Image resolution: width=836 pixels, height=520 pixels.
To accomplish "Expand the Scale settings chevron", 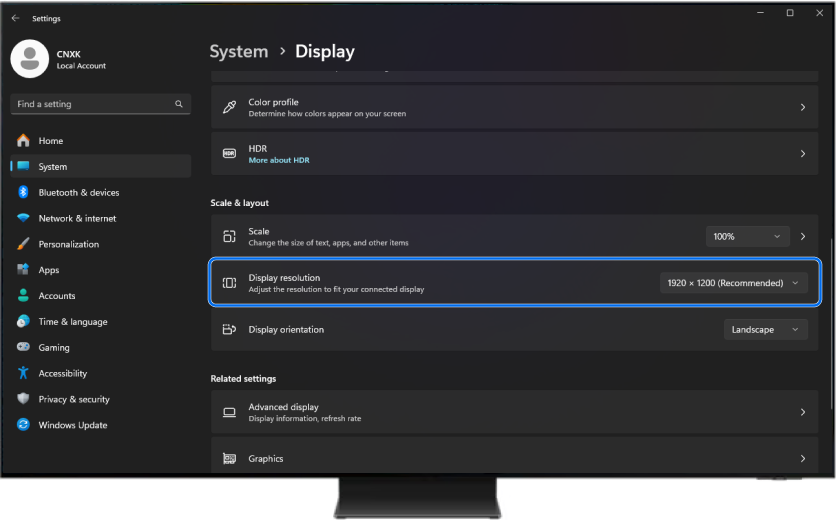I will (802, 237).
